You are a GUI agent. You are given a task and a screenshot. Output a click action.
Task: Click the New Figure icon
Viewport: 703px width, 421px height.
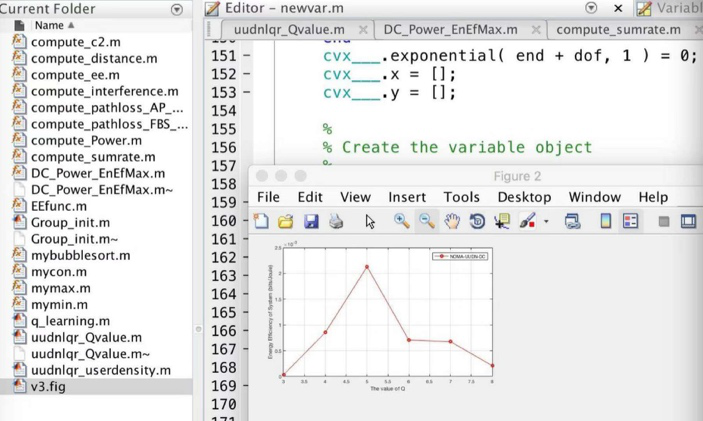pos(262,221)
